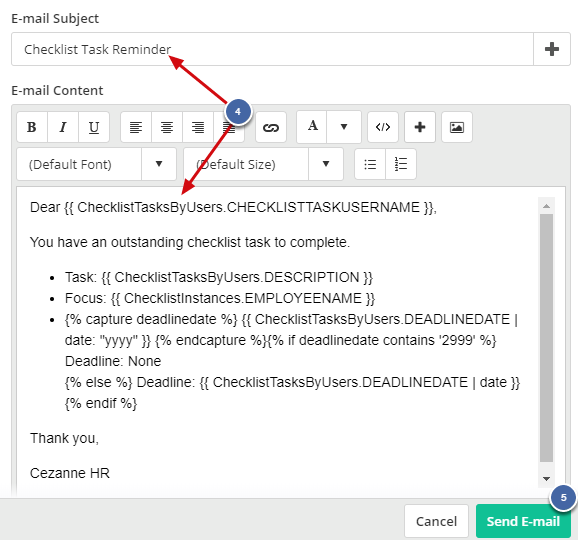
Task: Center align the text
Action: [167, 127]
